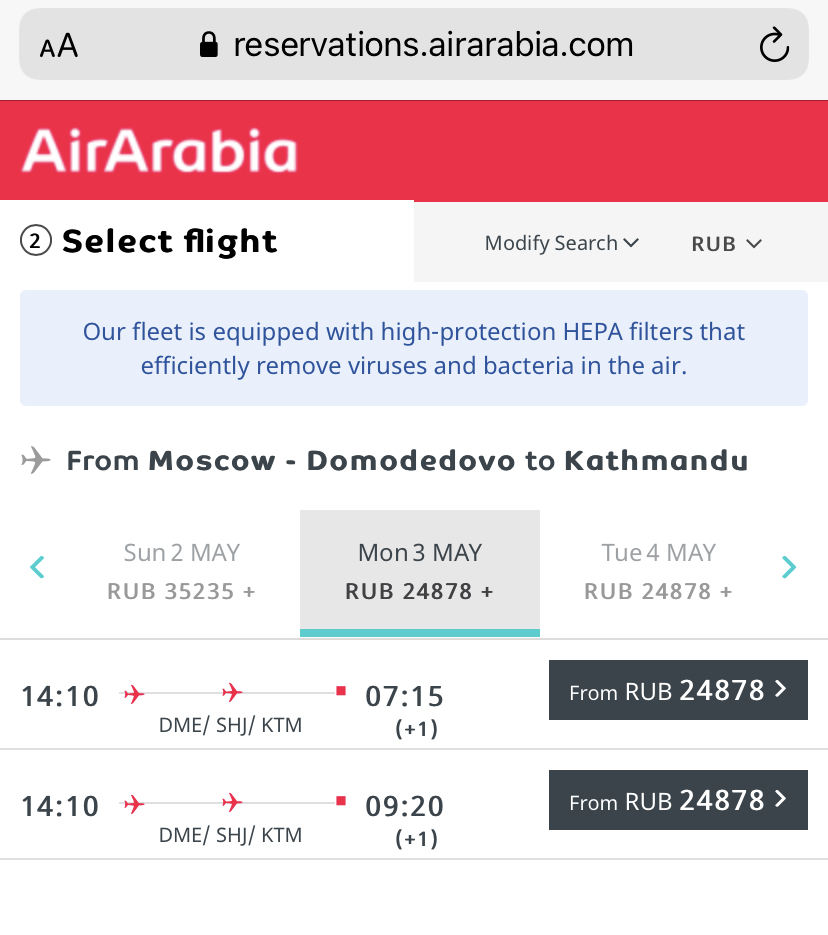Tap the reservations.airarabia.com address field
The width and height of the screenshot is (828, 935).
coord(432,45)
